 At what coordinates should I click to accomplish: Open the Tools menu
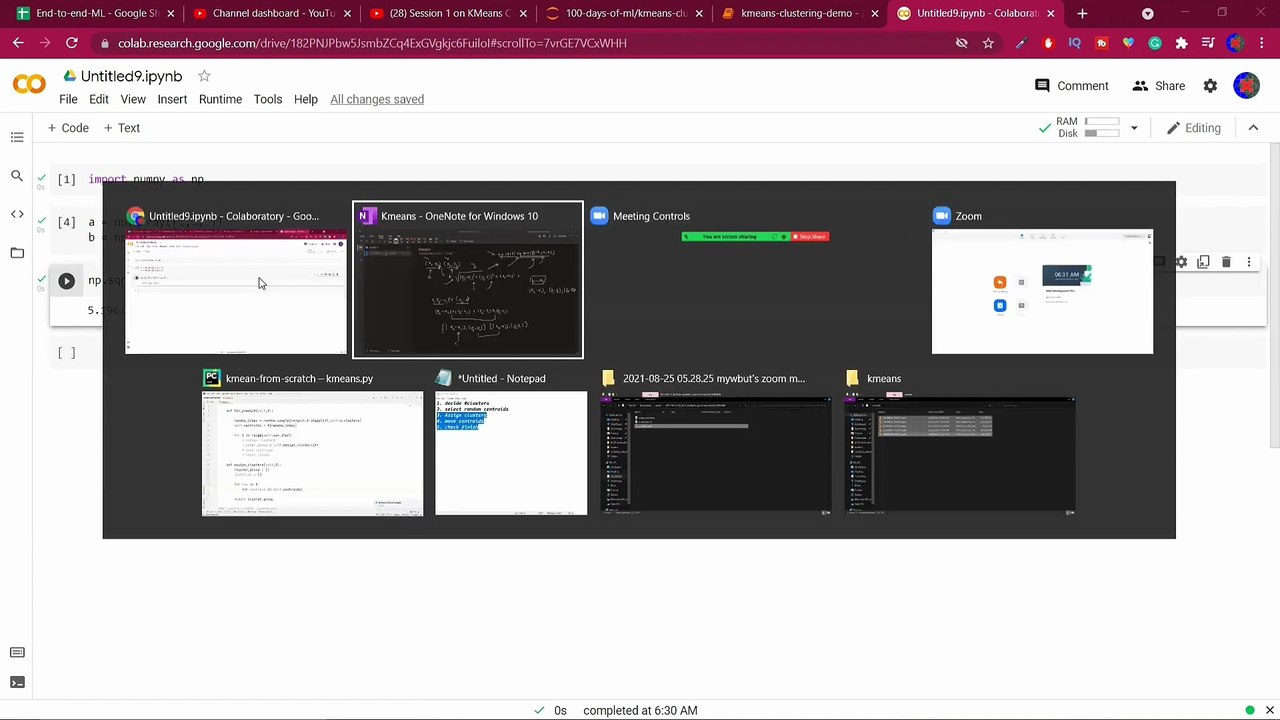[267, 99]
